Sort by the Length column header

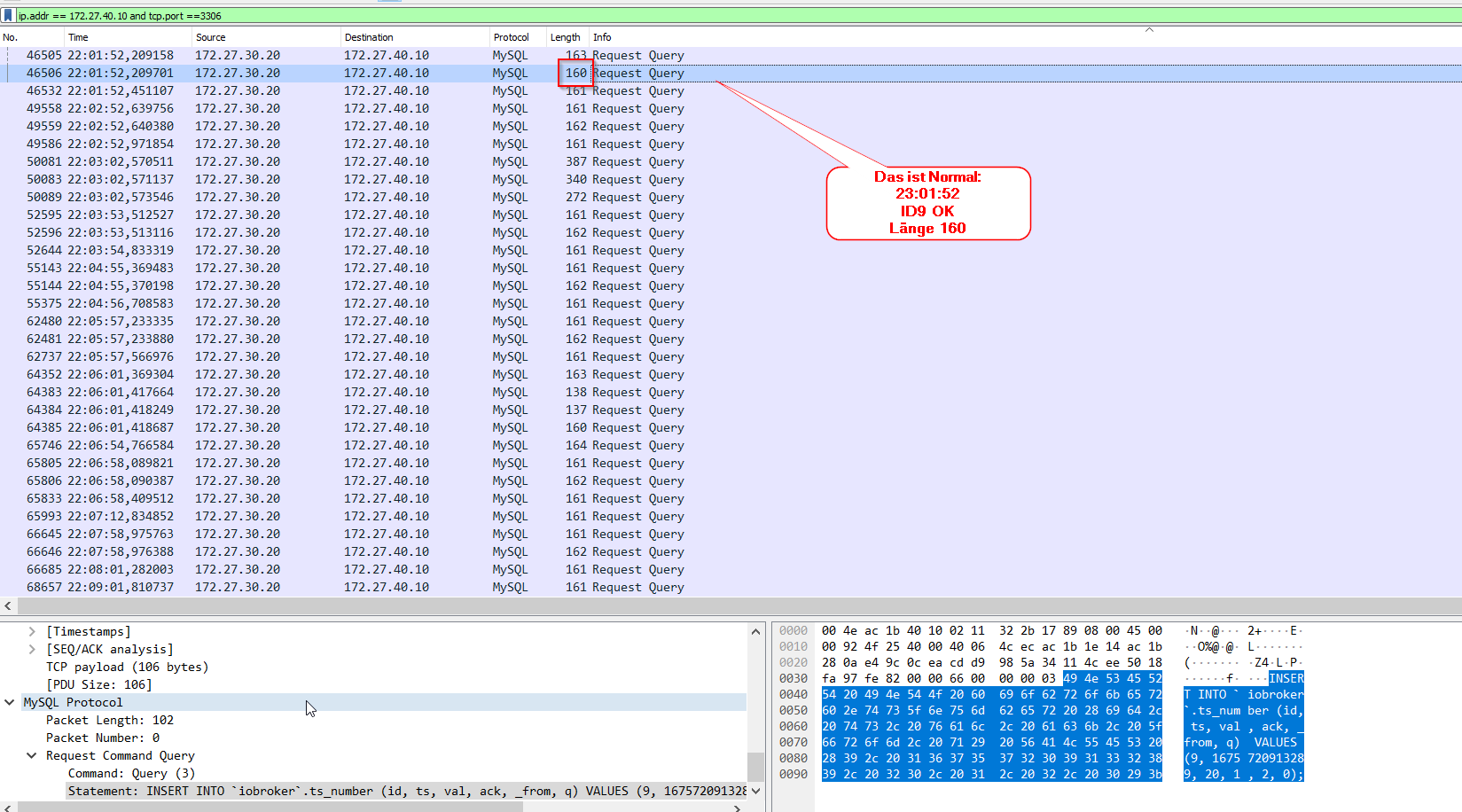pos(567,37)
